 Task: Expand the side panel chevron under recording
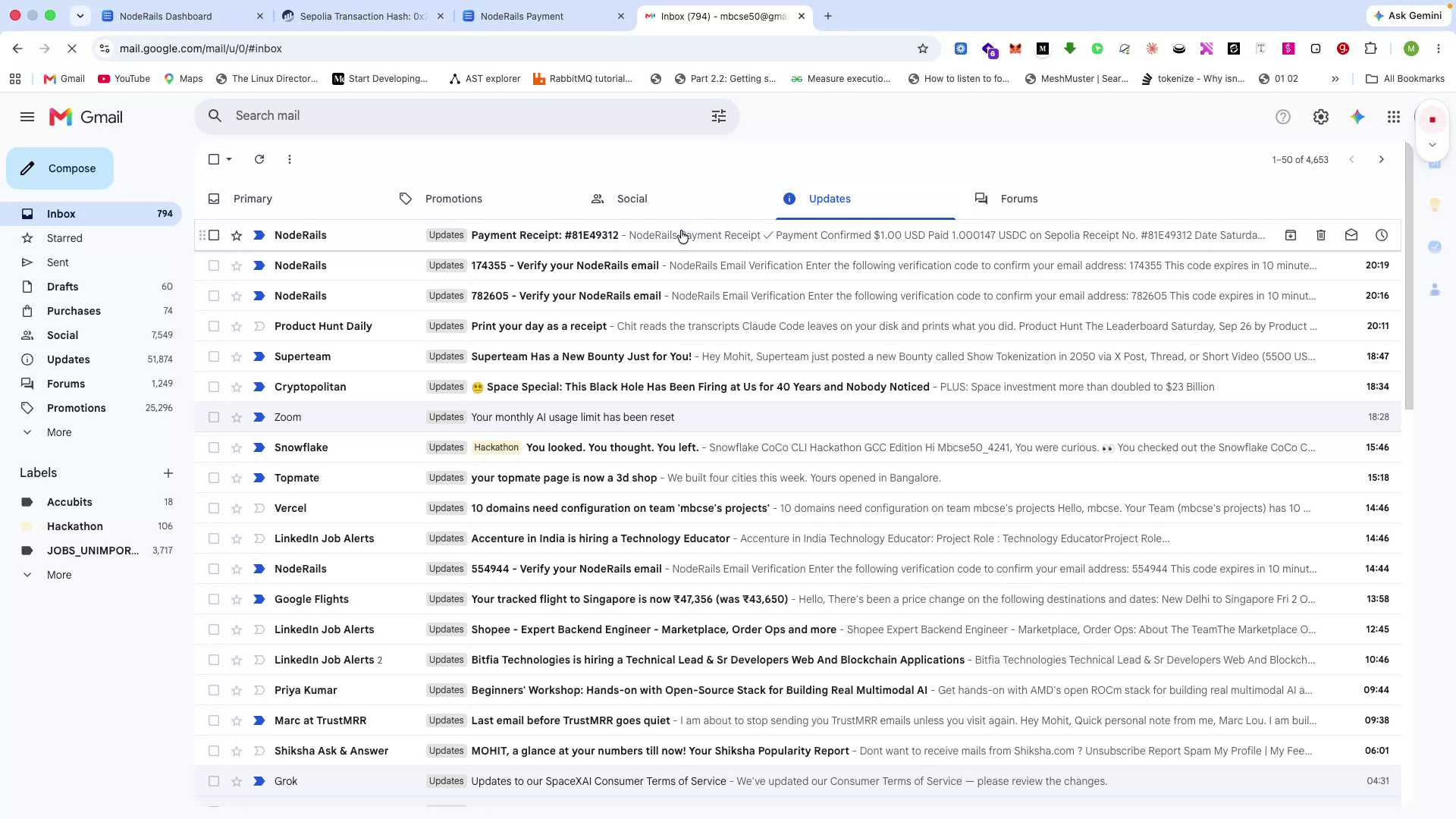click(x=1432, y=145)
